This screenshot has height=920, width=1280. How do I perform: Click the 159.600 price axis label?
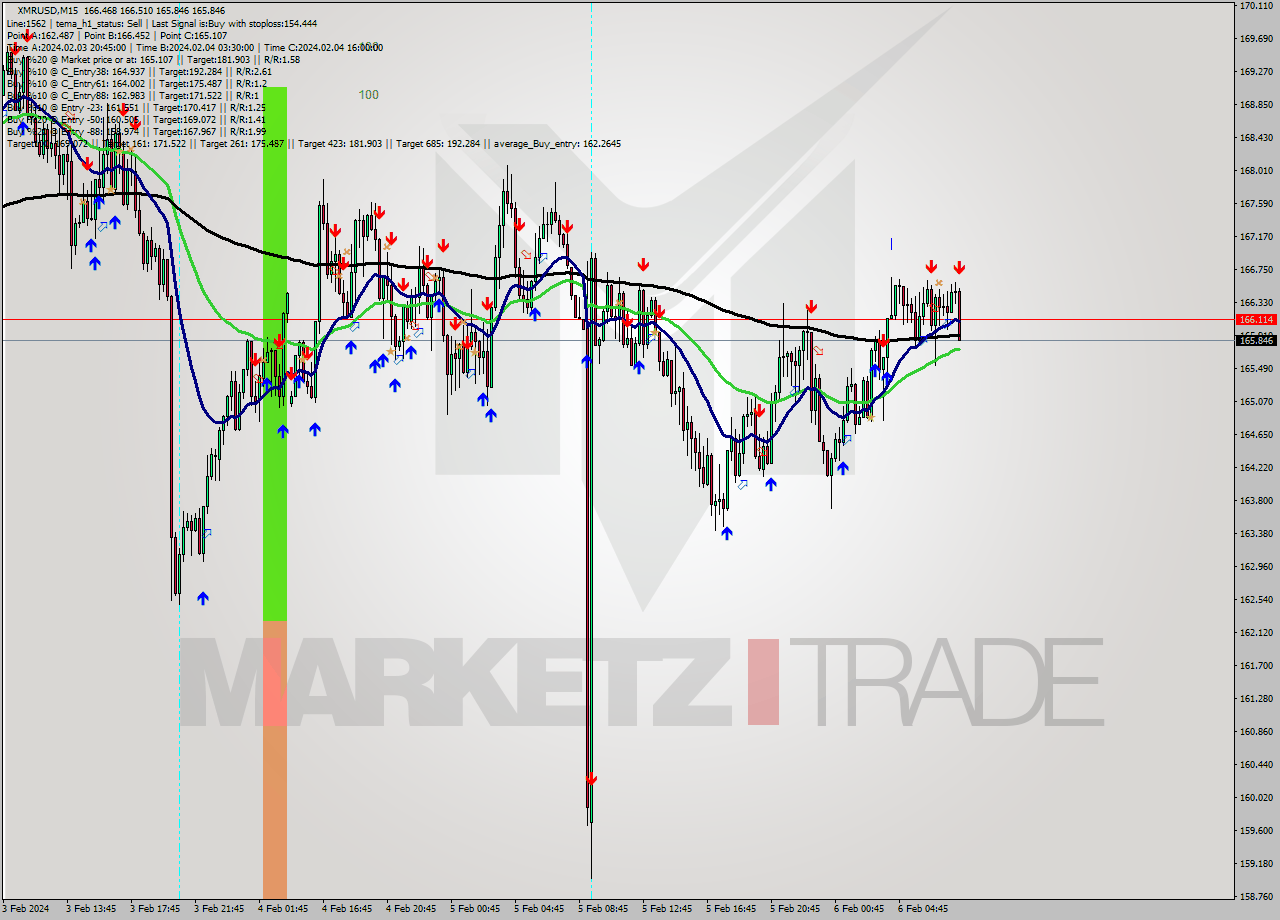[1255, 831]
